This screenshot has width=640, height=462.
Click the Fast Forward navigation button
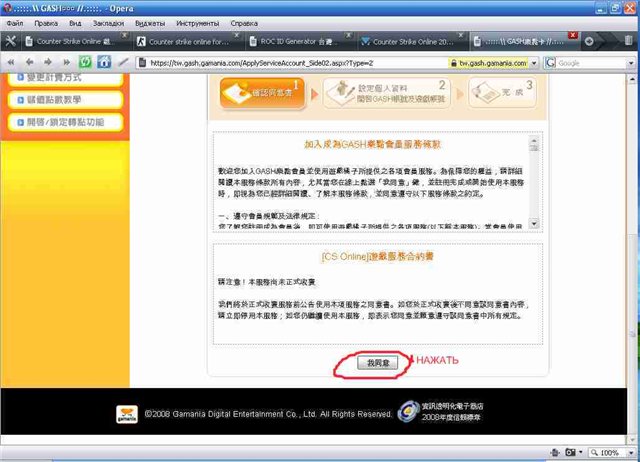coord(67,62)
